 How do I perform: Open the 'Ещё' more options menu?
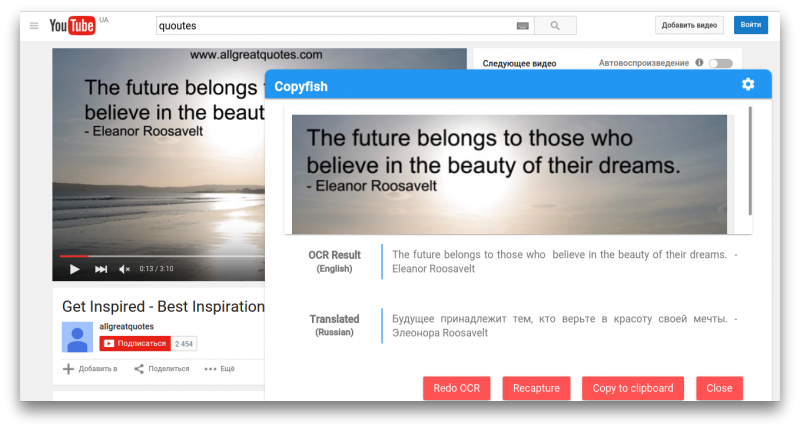point(219,369)
